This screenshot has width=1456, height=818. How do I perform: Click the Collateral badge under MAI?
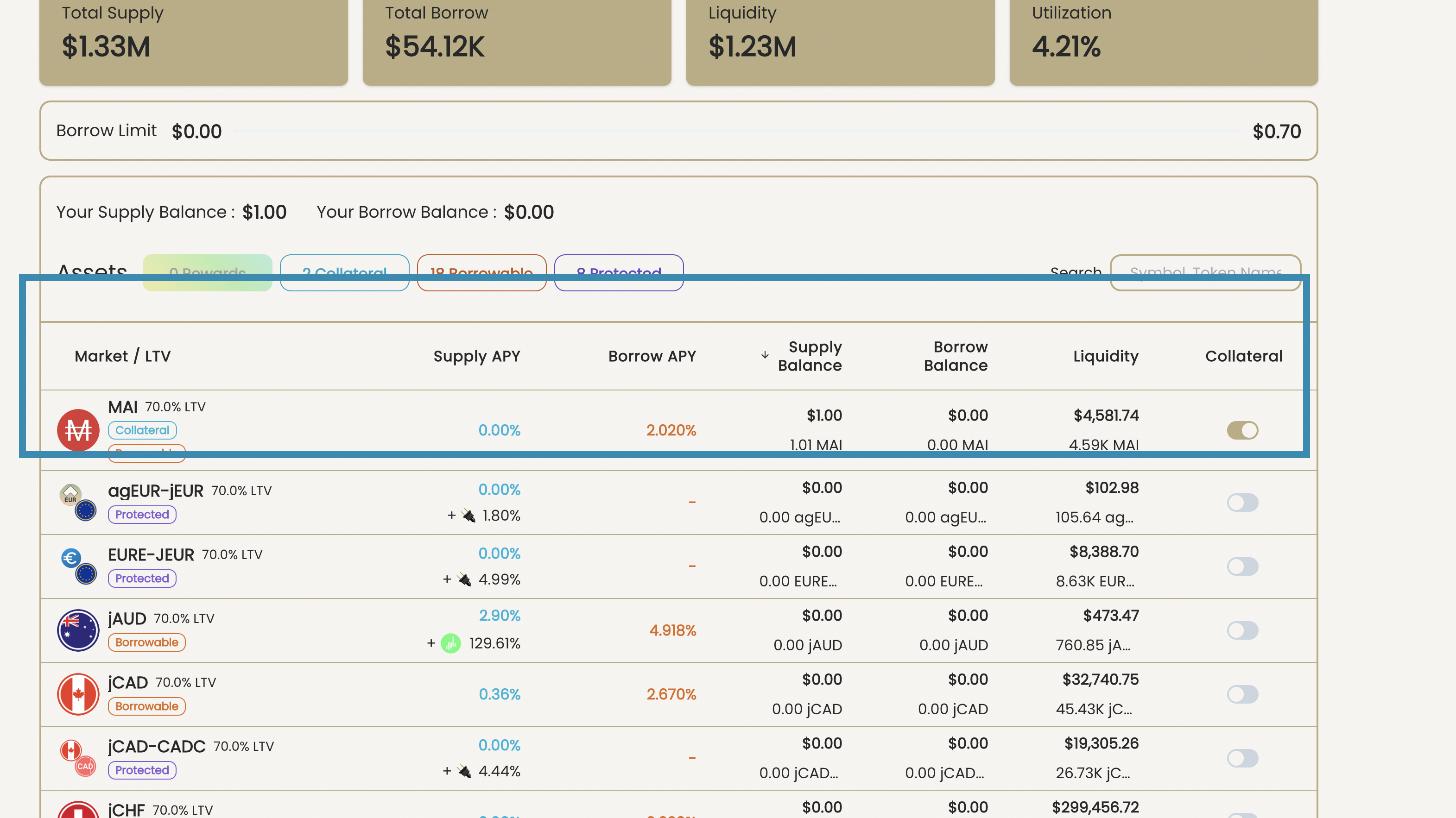tap(142, 430)
